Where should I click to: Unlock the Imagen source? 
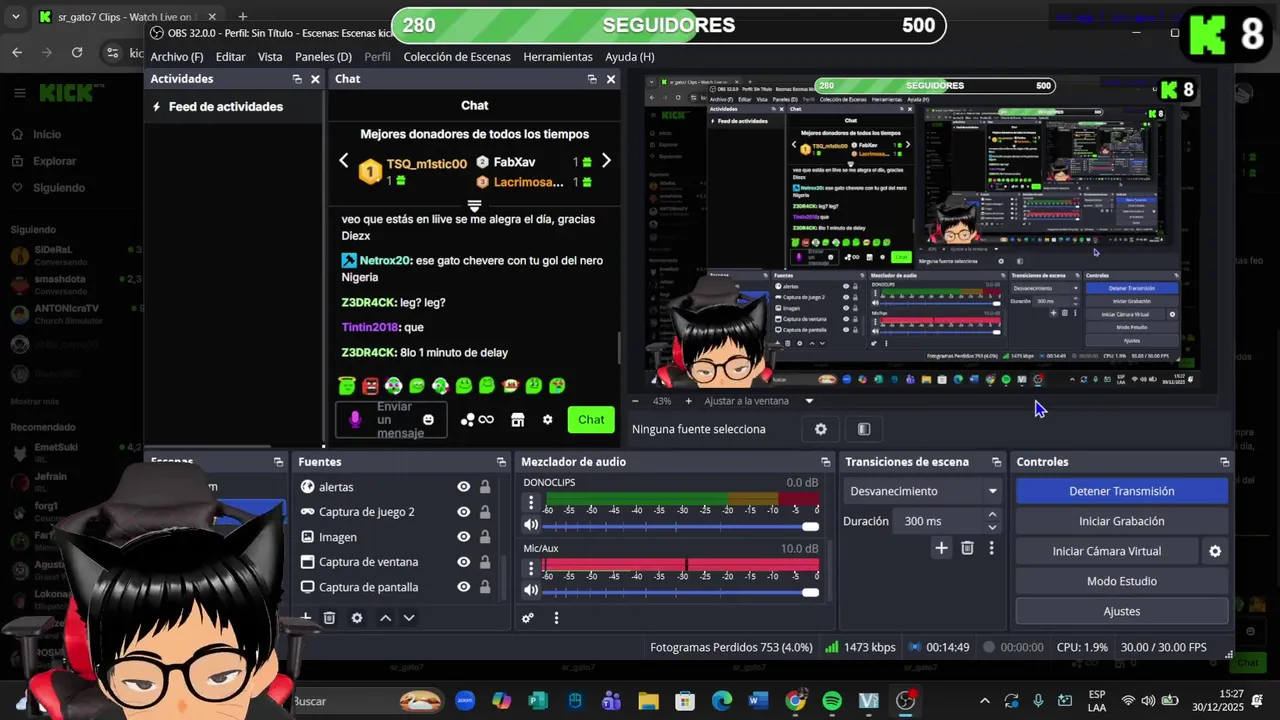tap(485, 537)
